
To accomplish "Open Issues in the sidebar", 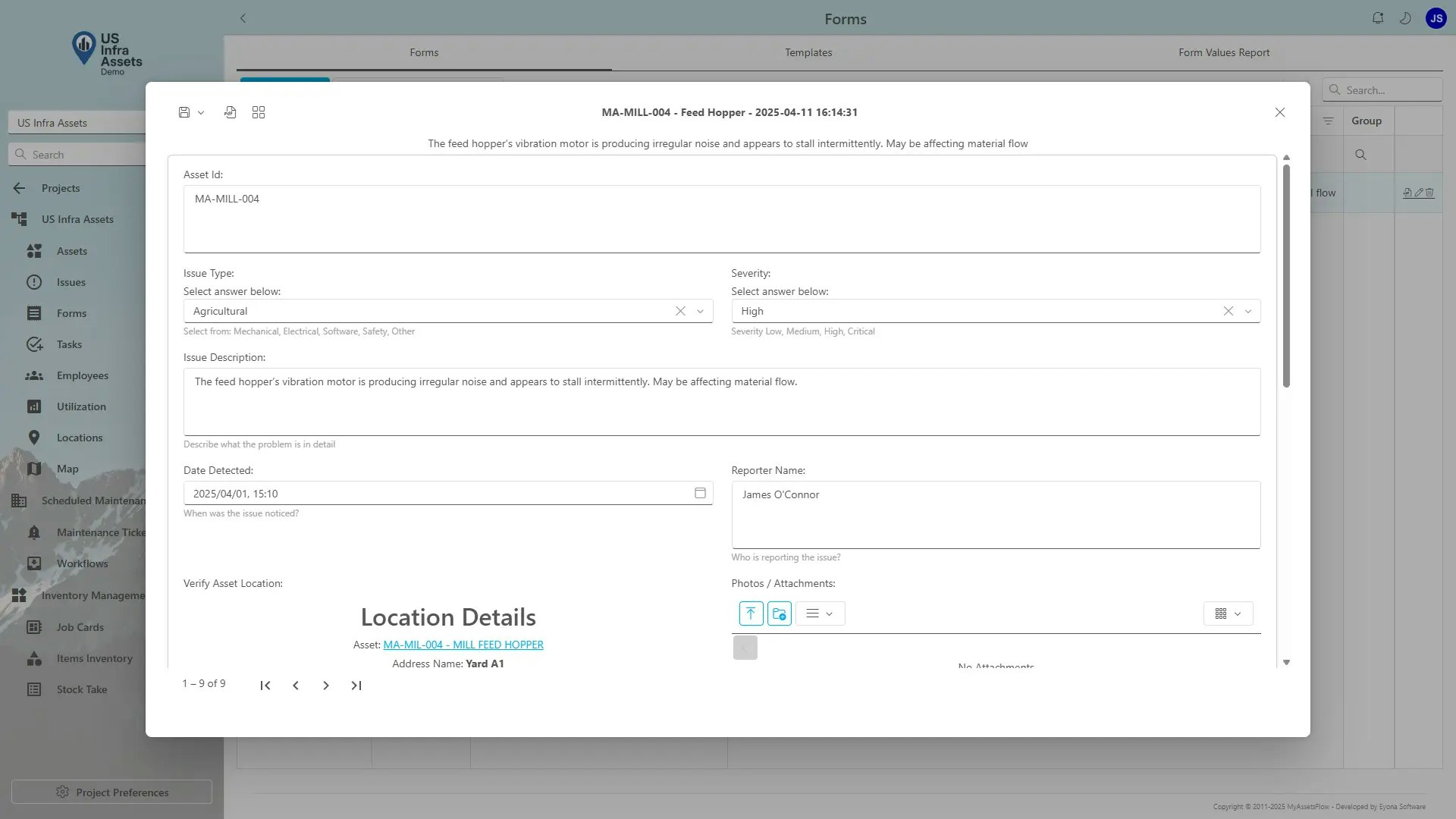I will [x=71, y=282].
